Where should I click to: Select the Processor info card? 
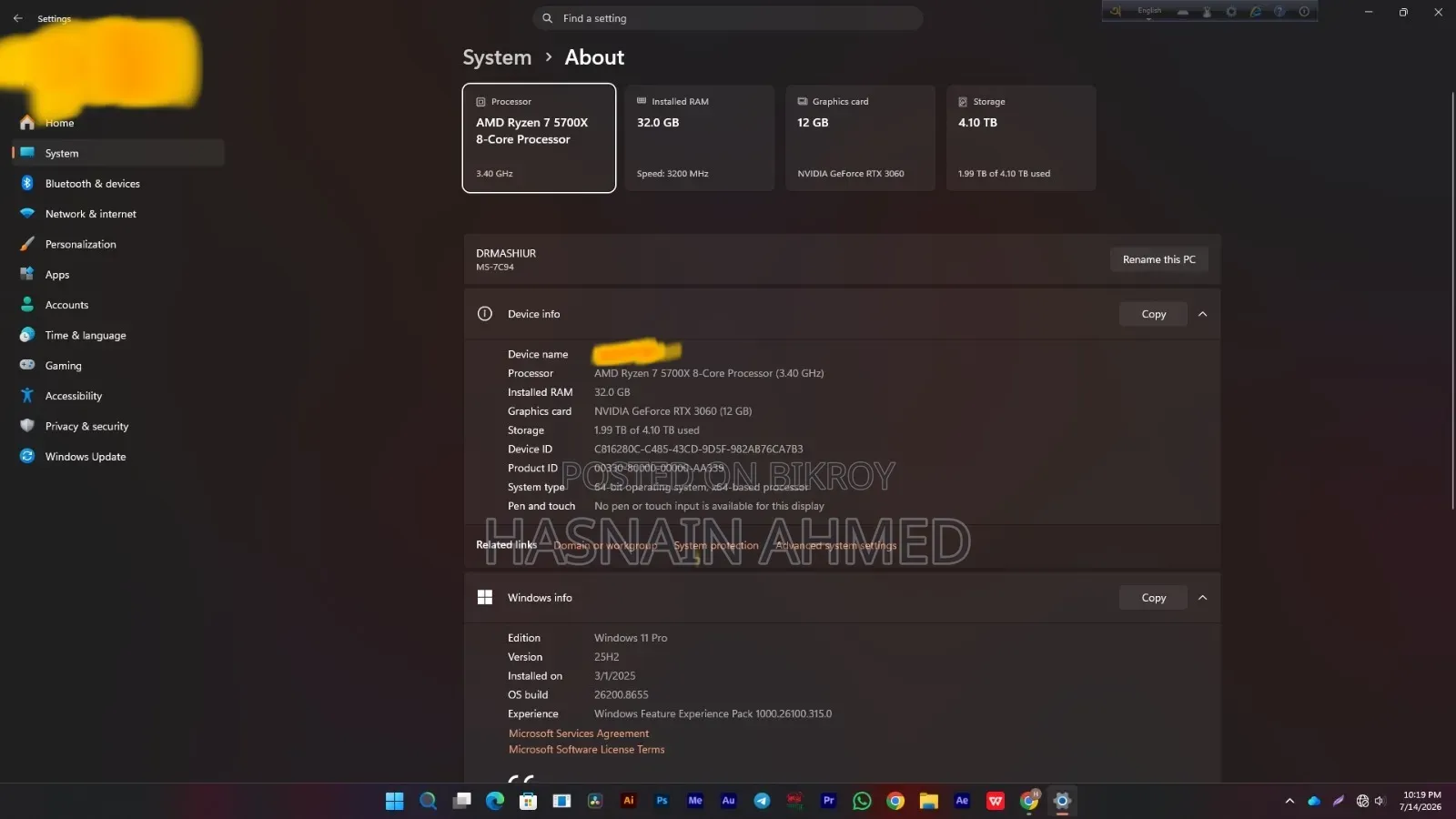coord(539,138)
